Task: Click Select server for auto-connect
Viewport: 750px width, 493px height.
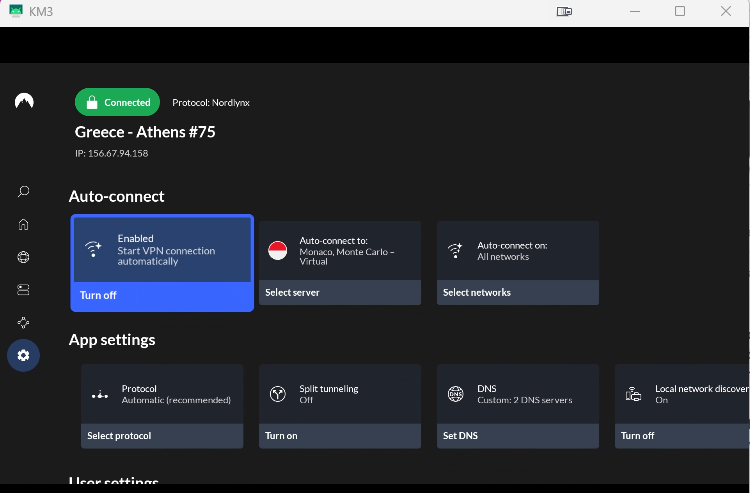Action: coord(340,293)
